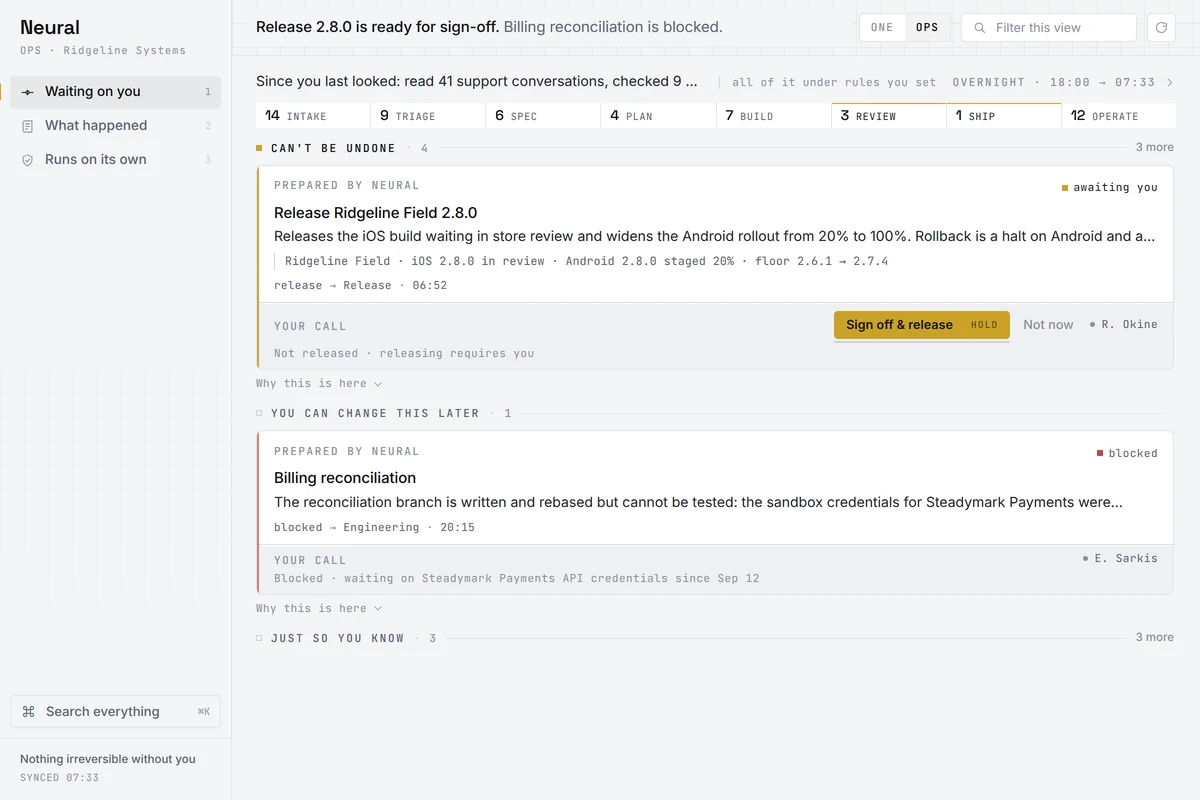1200x800 pixels.
Task: Show 3 more in Can't be undone
Action: (x=1154, y=148)
